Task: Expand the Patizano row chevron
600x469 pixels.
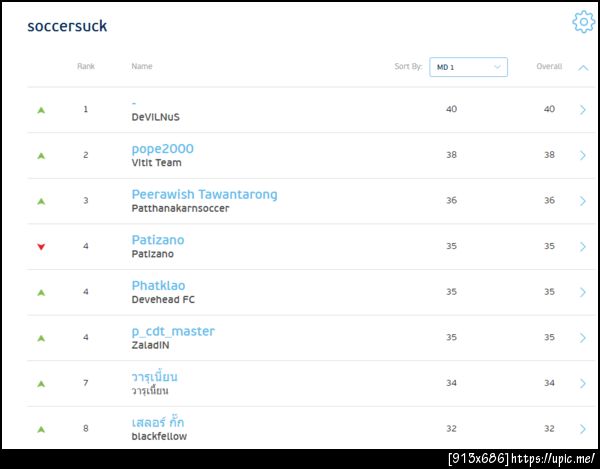Action: (x=582, y=247)
